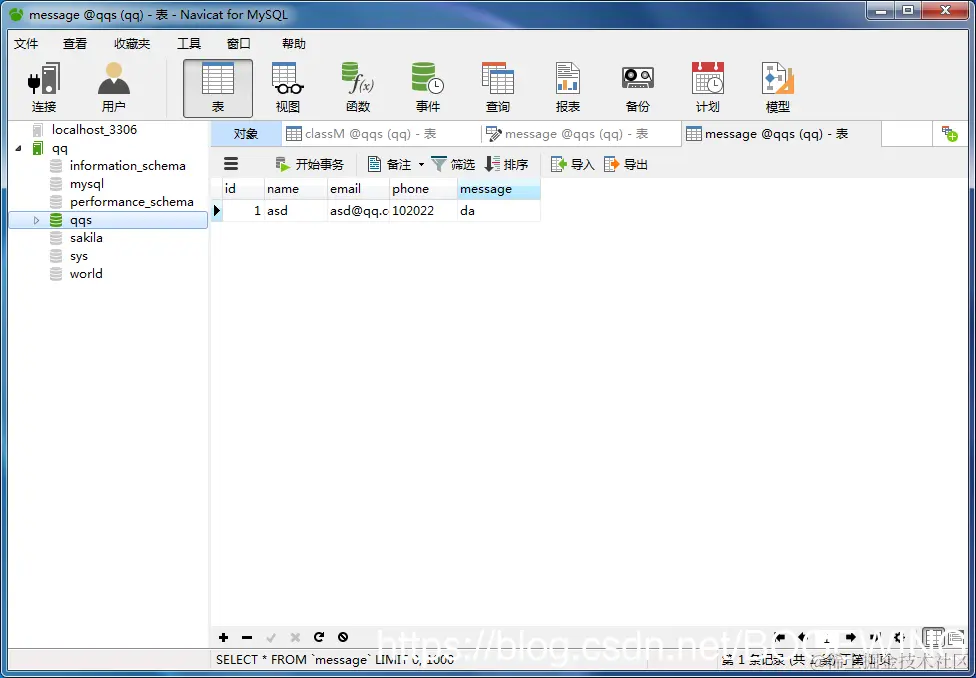Click the name column header
Image resolution: width=976 pixels, height=678 pixels.
click(296, 189)
